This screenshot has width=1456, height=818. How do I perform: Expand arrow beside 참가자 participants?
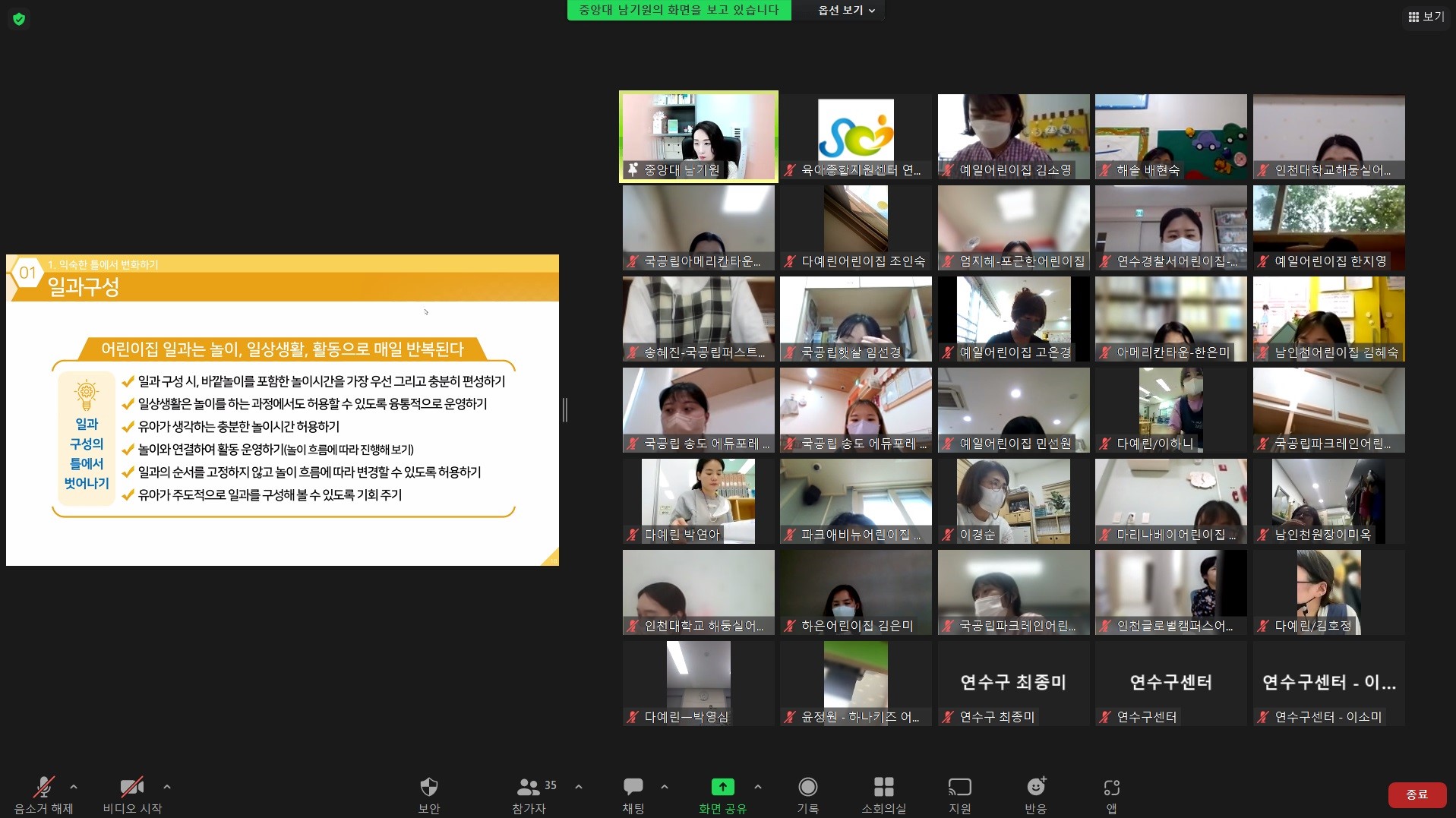pos(579,787)
